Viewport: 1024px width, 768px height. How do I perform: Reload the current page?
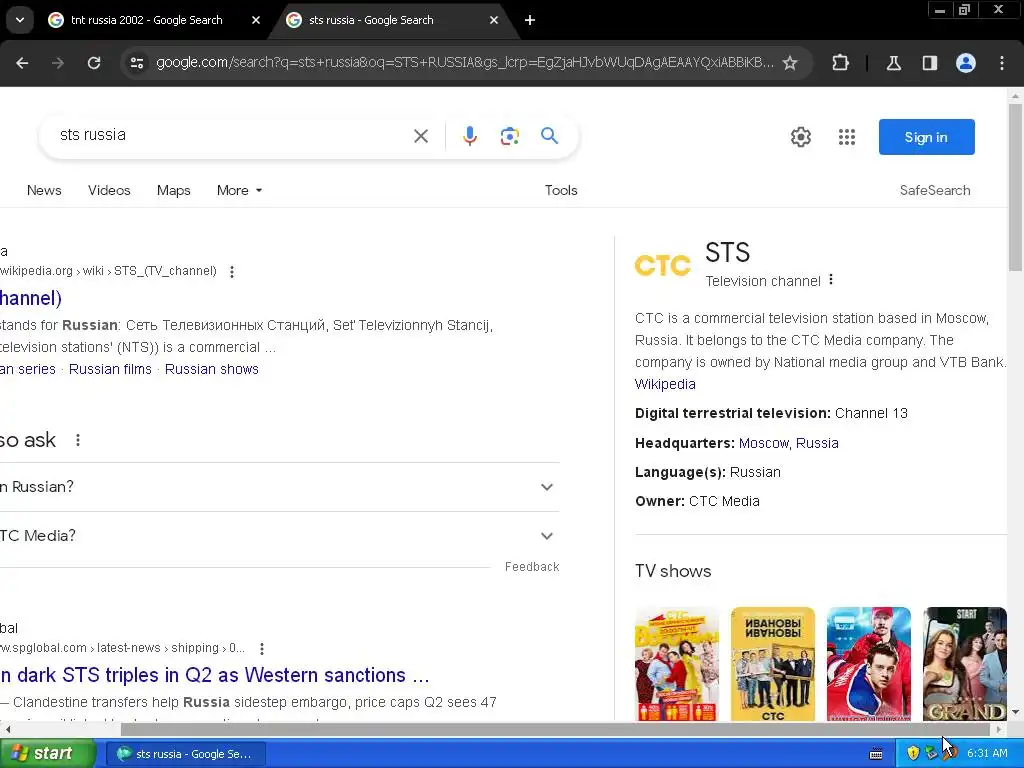point(94,63)
